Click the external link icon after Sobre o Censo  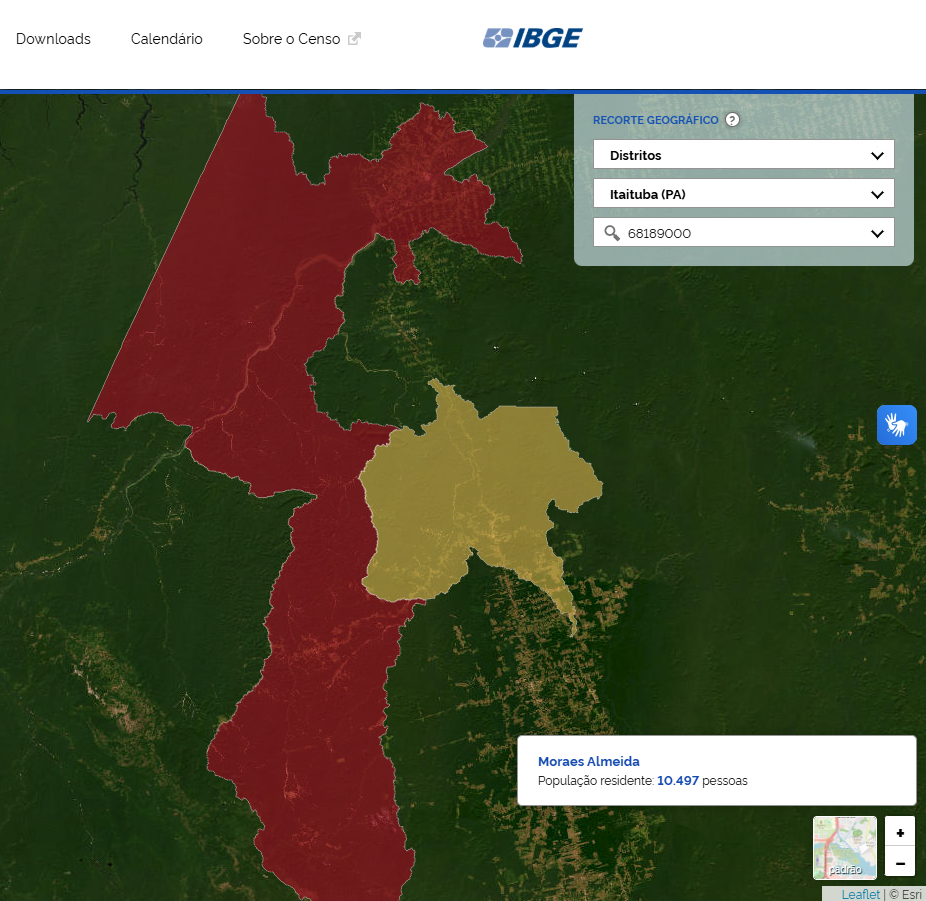coord(354,39)
